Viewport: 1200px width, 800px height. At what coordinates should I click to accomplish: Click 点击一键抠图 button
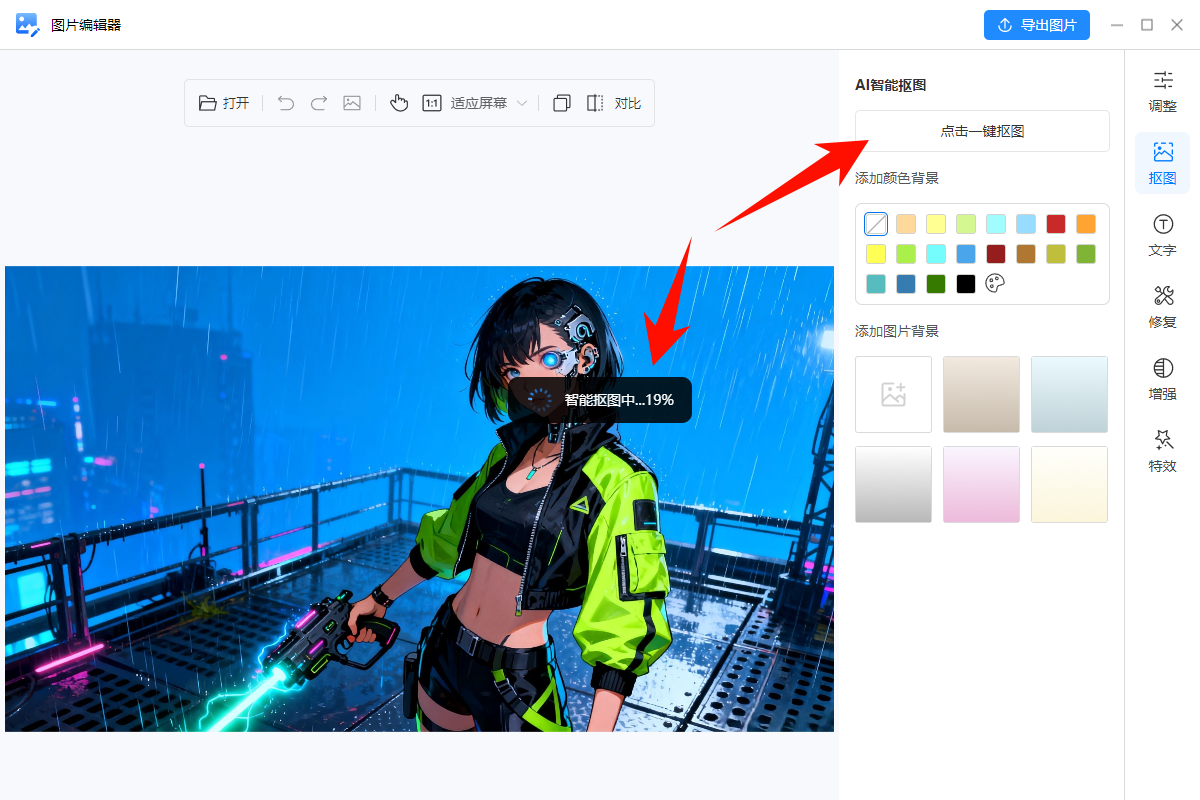click(x=982, y=131)
